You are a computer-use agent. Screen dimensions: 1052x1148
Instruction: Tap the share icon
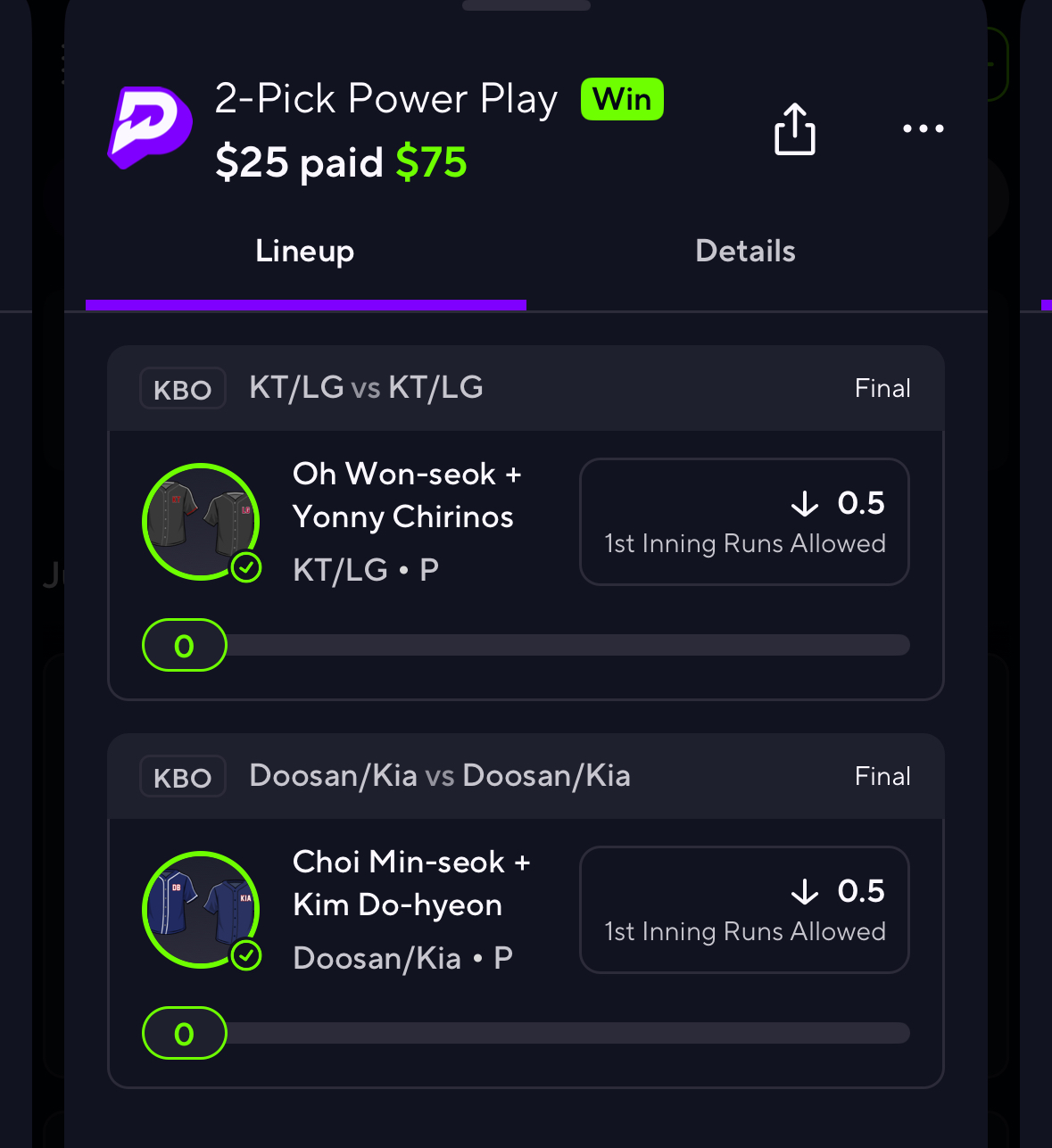[x=794, y=129]
